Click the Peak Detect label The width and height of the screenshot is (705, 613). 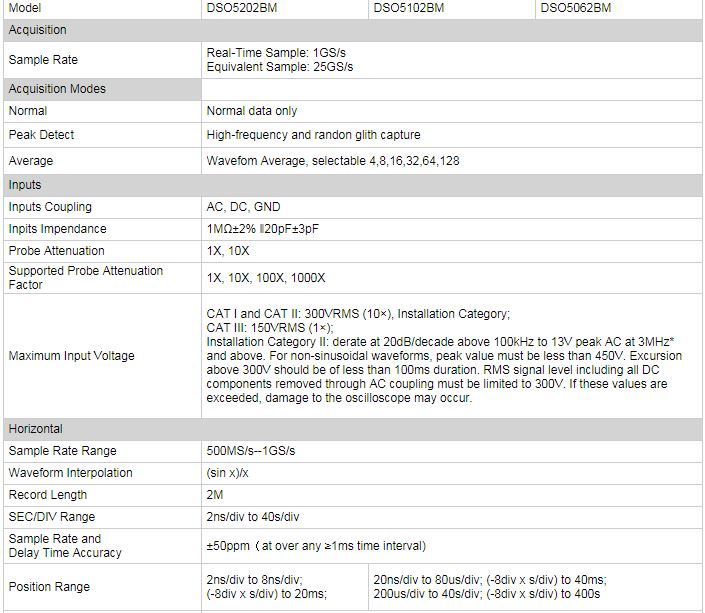click(41, 134)
